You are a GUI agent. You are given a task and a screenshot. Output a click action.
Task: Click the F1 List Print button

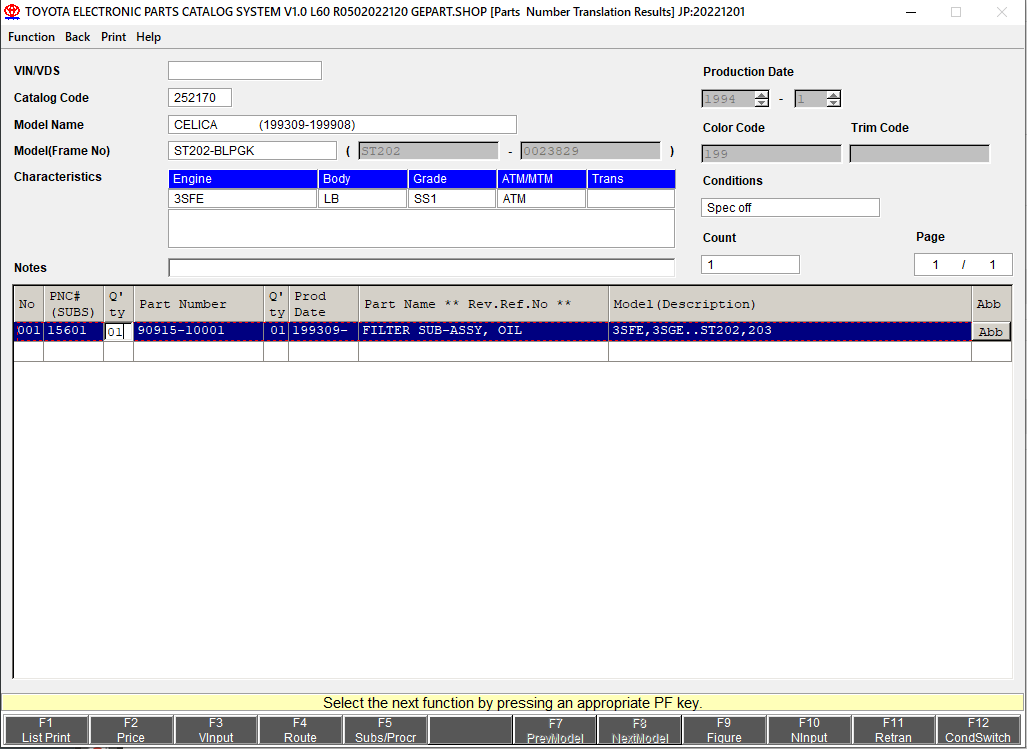tap(46, 730)
